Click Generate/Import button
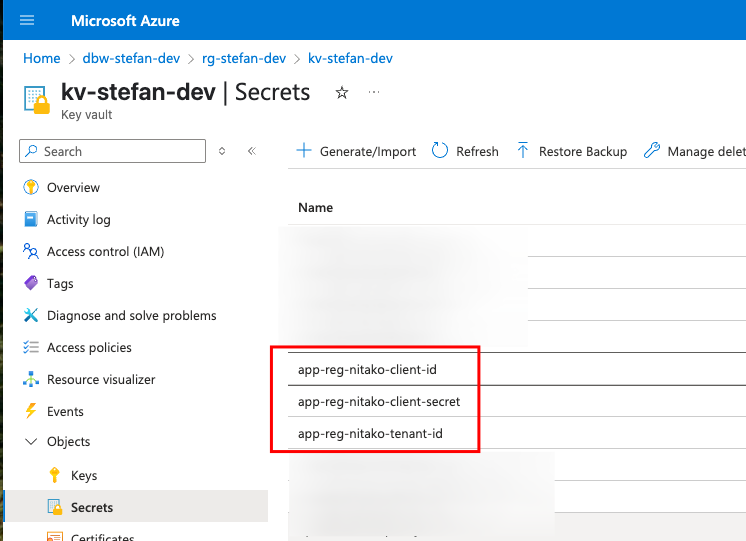746x541 pixels. point(357,151)
